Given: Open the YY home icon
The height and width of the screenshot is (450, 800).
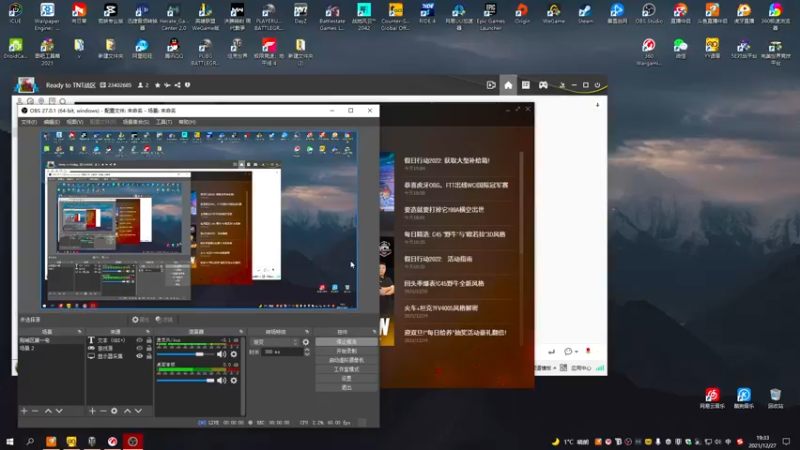Looking at the screenshot, I should [x=508, y=85].
